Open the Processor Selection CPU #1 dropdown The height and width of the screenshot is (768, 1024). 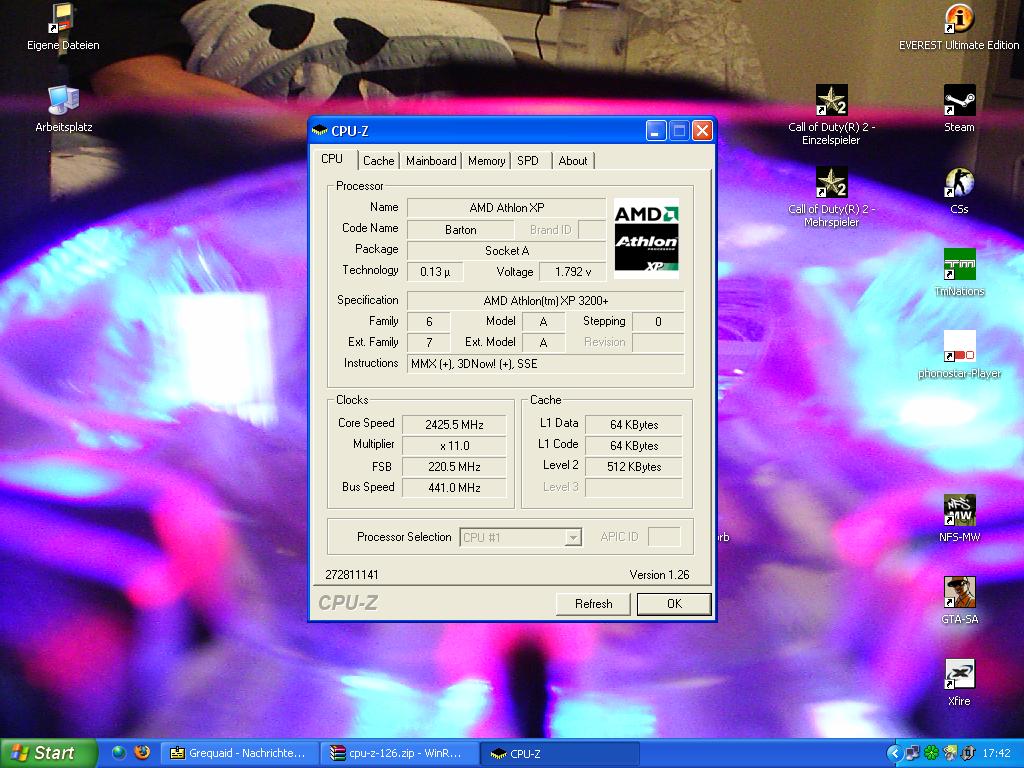point(520,537)
